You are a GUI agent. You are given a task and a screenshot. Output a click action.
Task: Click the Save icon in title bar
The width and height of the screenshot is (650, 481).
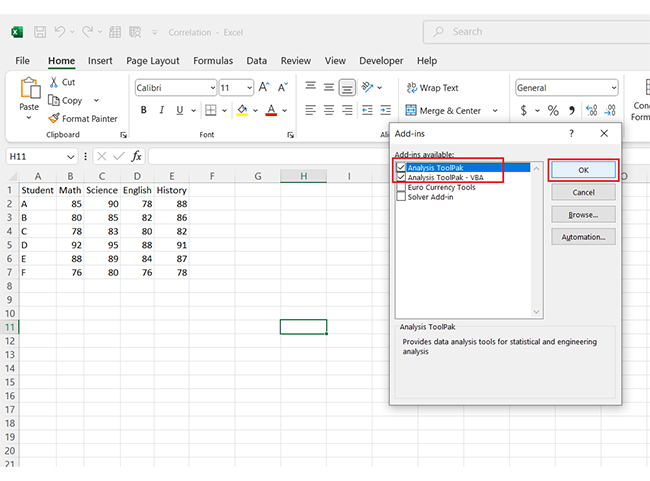[40, 32]
